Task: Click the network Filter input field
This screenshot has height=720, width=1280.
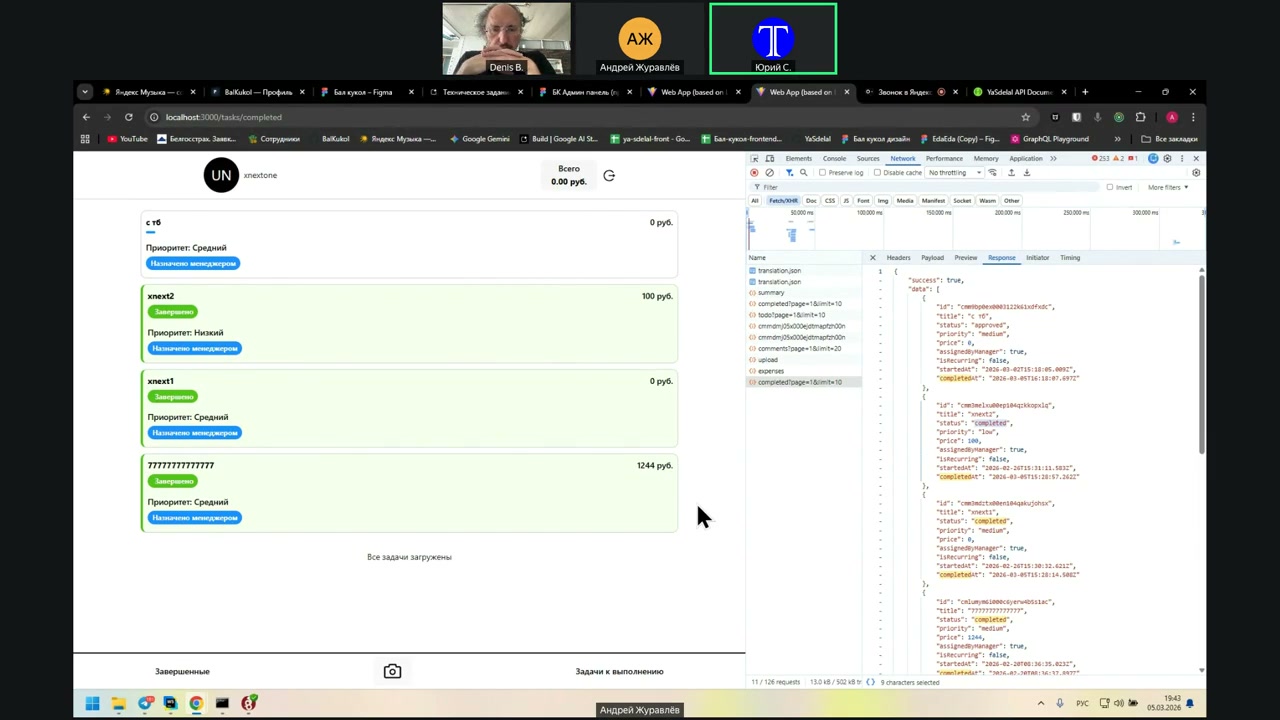Action: [900, 187]
